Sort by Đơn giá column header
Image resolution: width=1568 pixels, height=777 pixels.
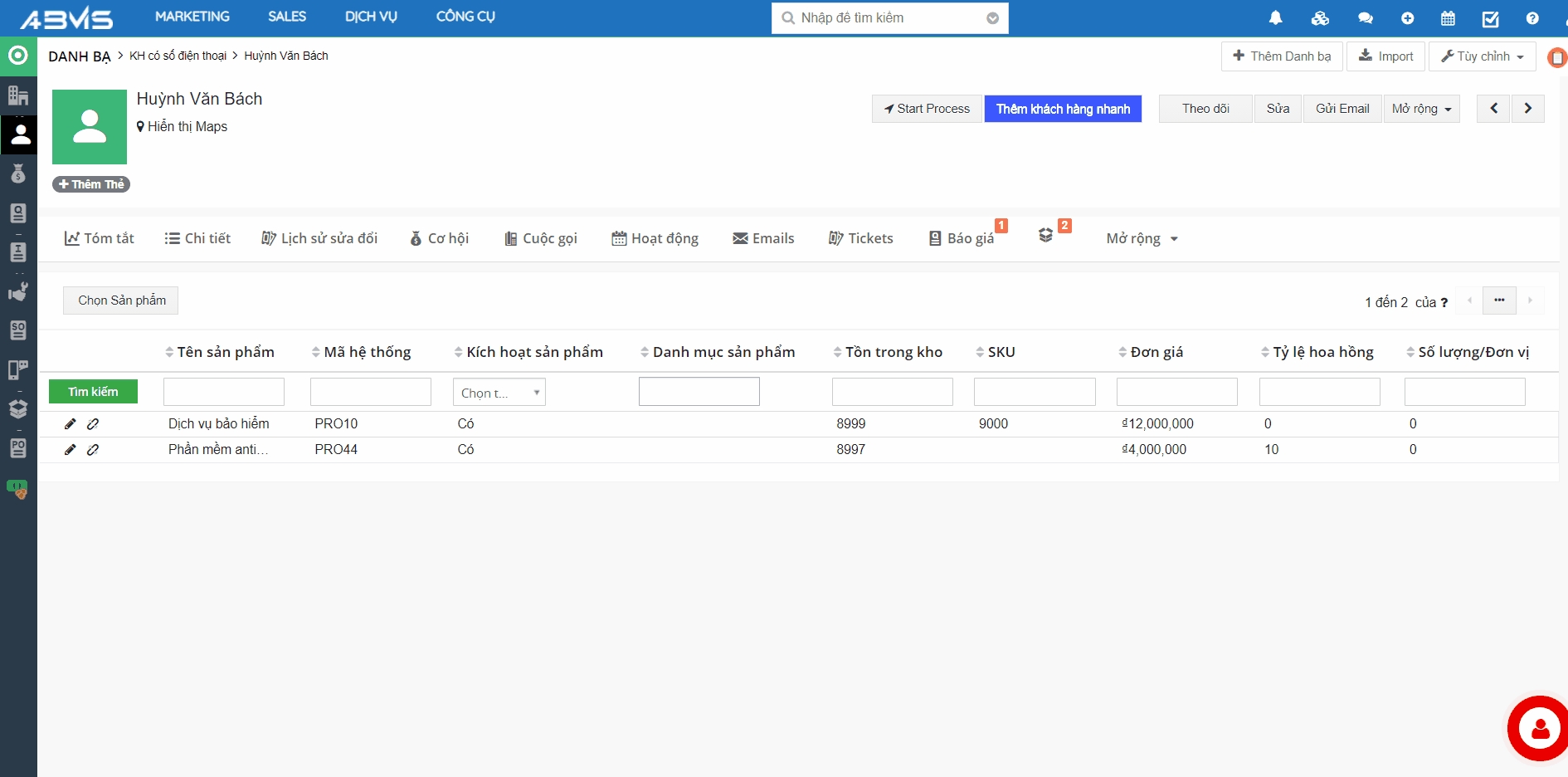pos(1157,352)
